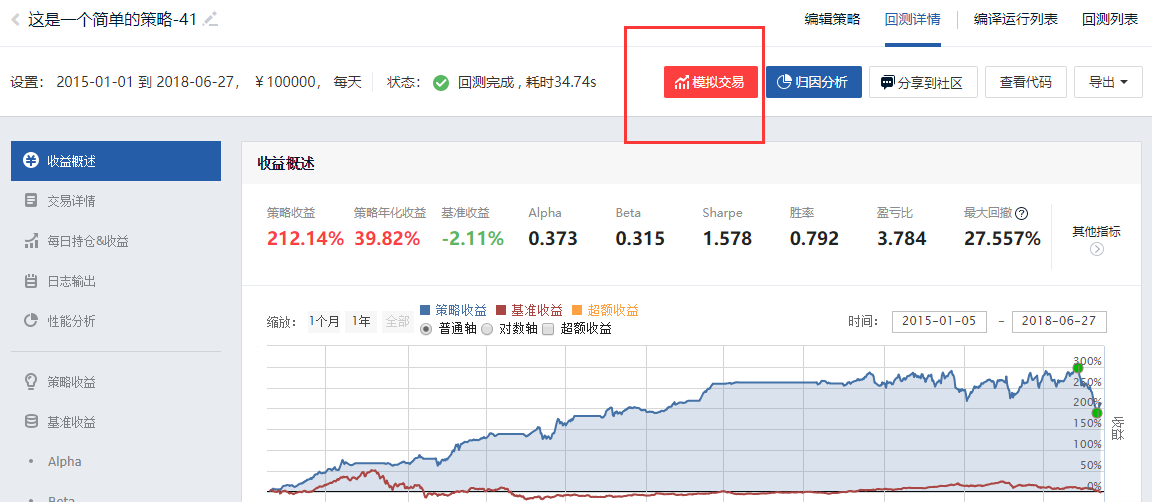The width and height of the screenshot is (1152, 502).
Task: Toggle the blue 策略收益 legend swatch
Action: (x=426, y=311)
